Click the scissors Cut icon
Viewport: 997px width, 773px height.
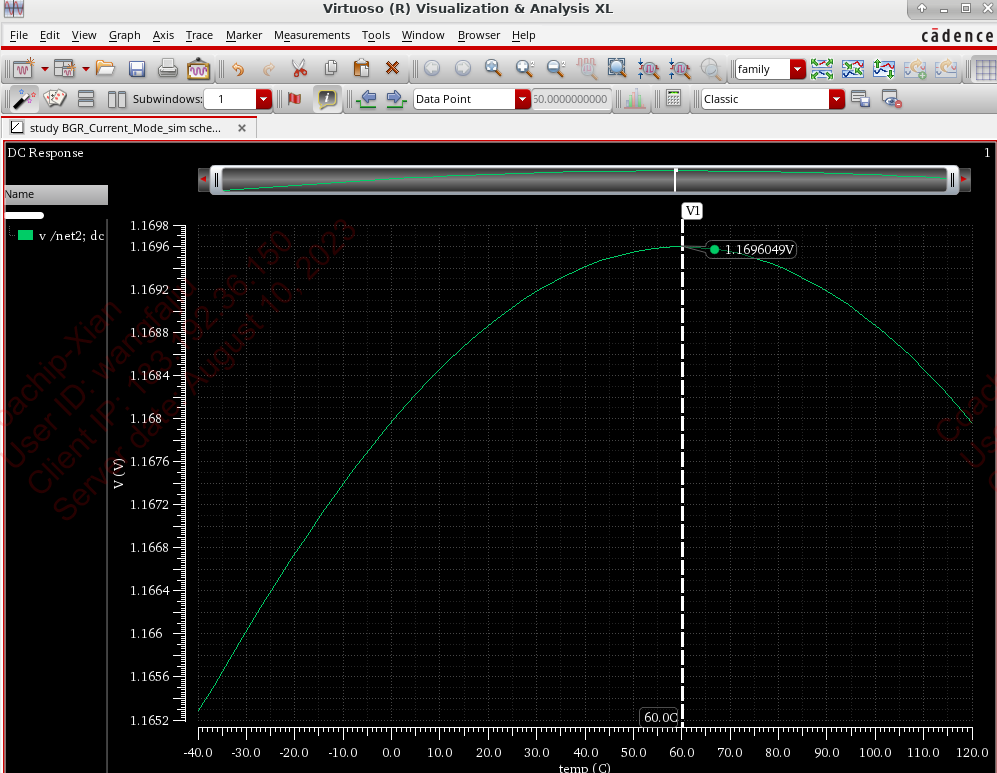(x=298, y=69)
